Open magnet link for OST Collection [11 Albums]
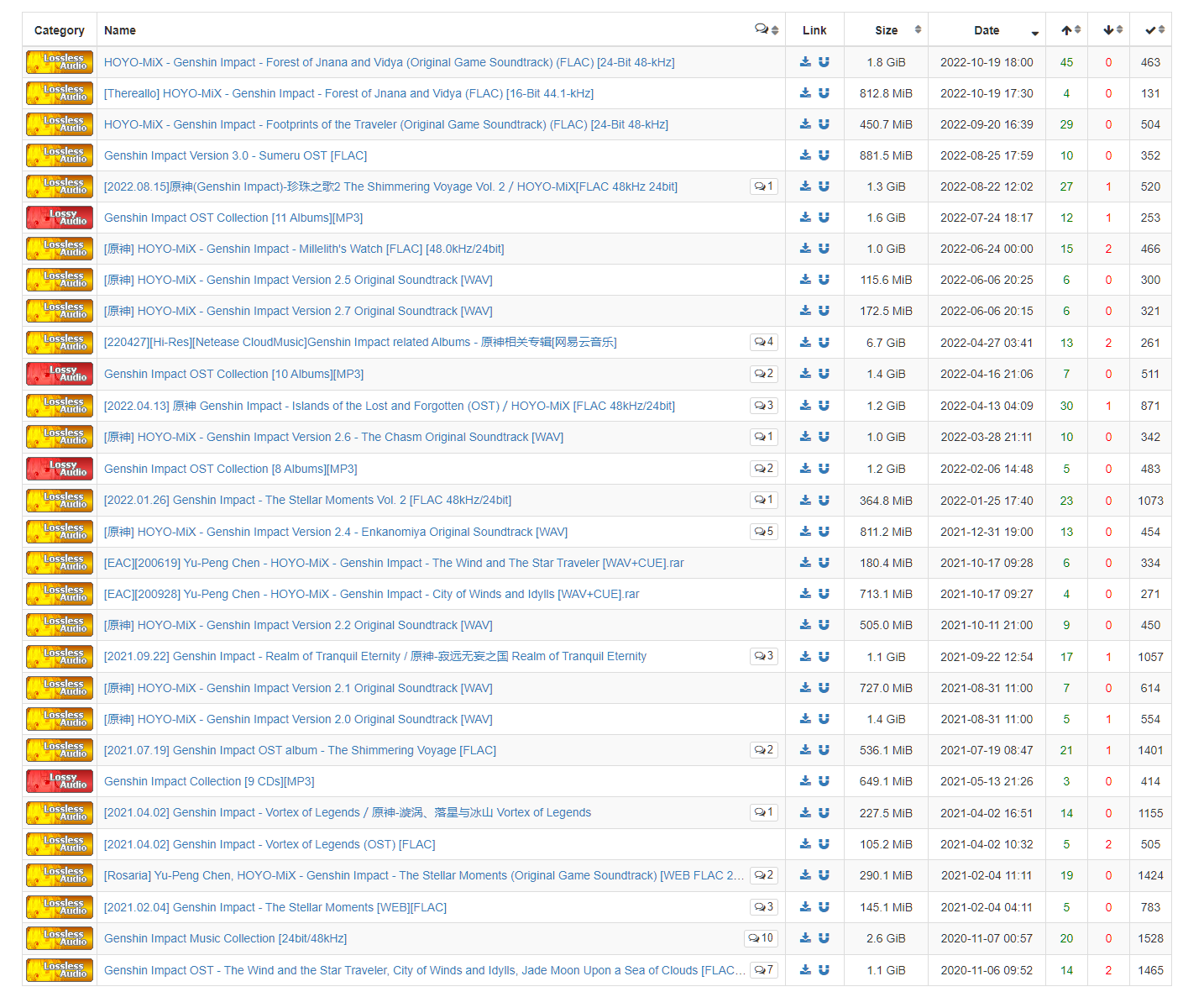Image resolution: width=1204 pixels, height=992 pixels. click(824, 218)
